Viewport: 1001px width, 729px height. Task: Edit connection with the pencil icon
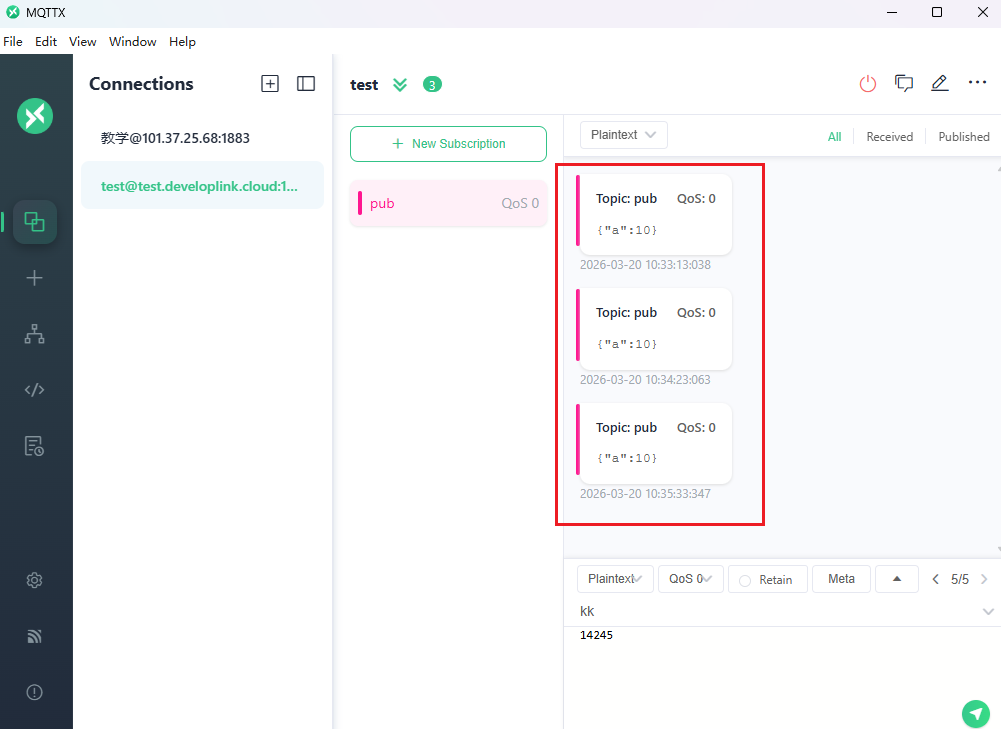pyautogui.click(x=939, y=84)
